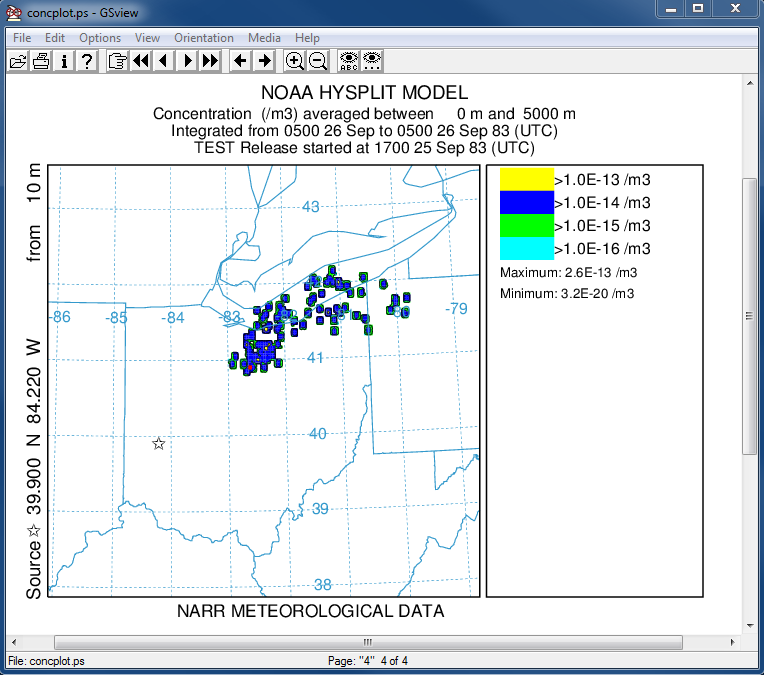Click the Go to page icon

point(117,61)
